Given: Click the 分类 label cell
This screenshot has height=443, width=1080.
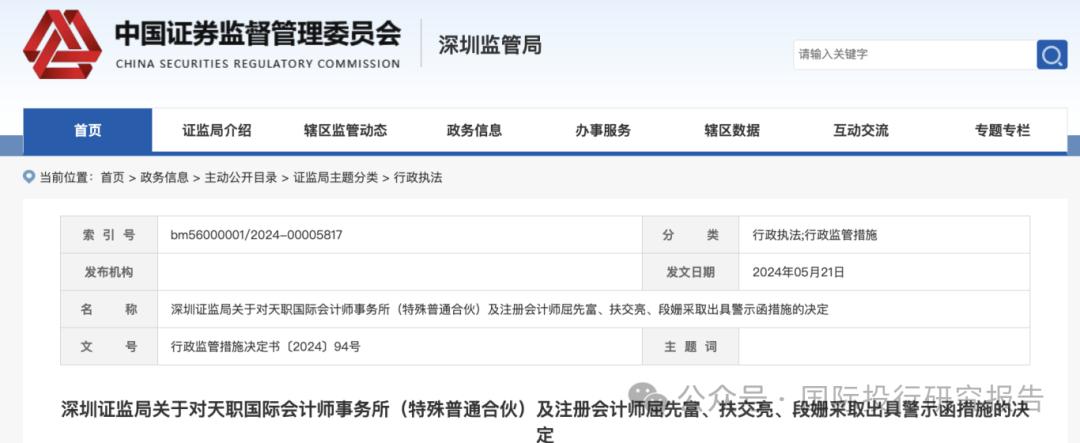Looking at the screenshot, I should 690,235.
